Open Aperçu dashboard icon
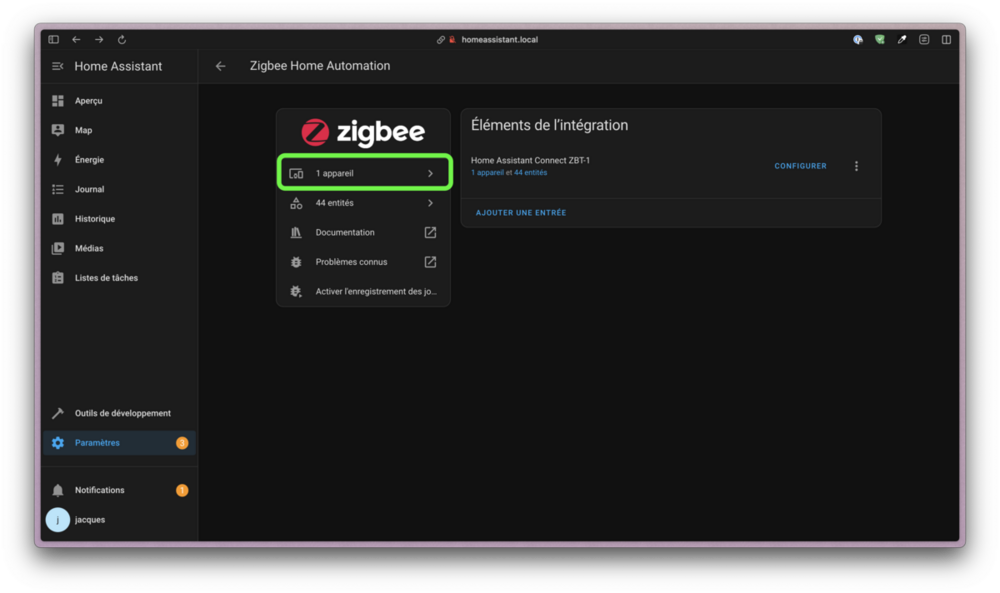This screenshot has width=1000, height=593. click(x=58, y=101)
